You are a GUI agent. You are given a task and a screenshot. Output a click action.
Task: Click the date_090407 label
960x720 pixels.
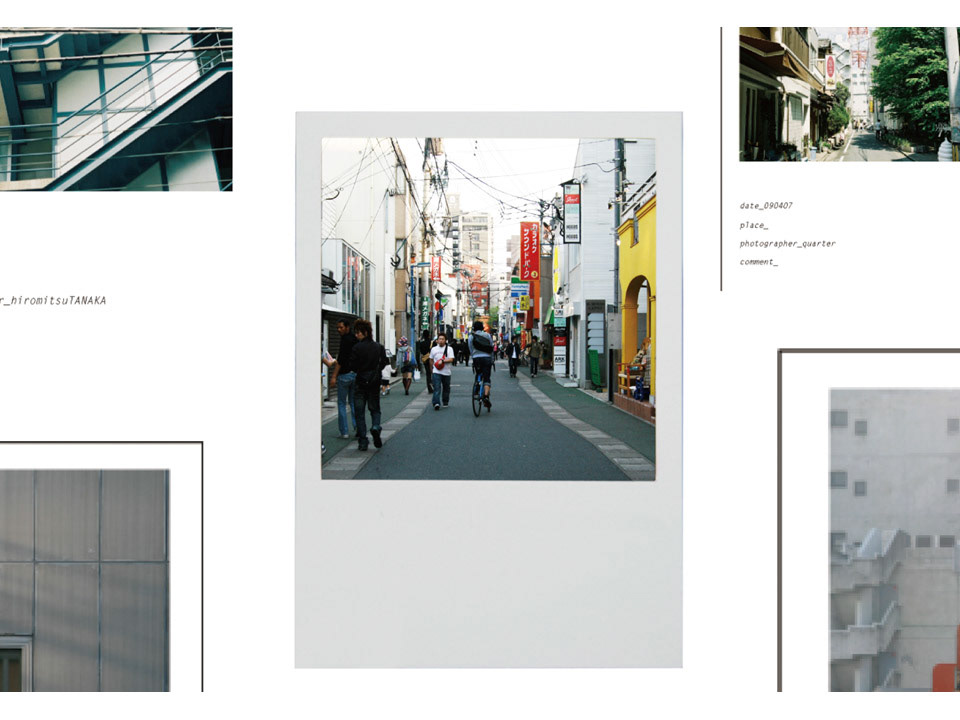766,206
